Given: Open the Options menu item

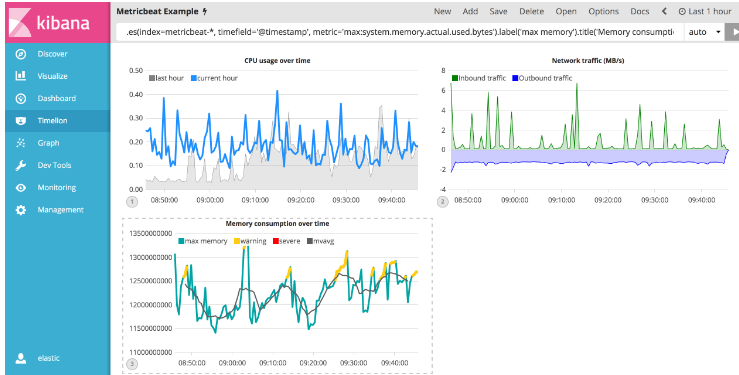Looking at the screenshot, I should [603, 11].
